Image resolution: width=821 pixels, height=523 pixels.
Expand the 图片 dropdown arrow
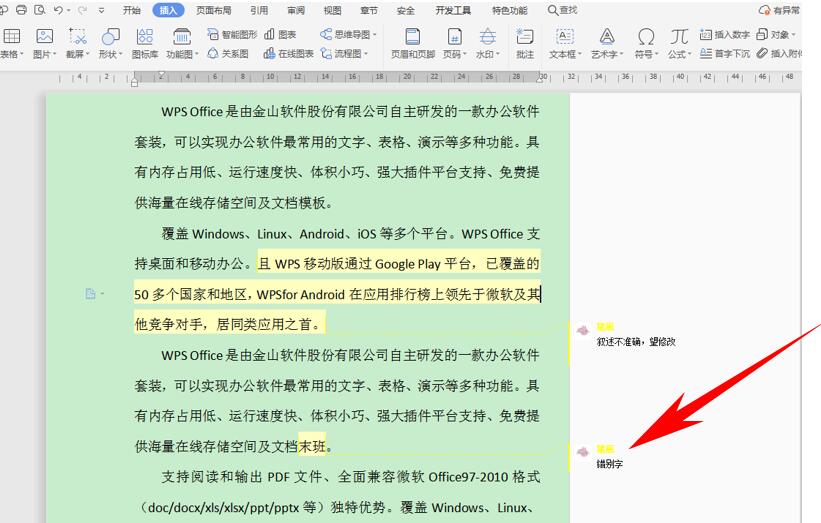56,54
